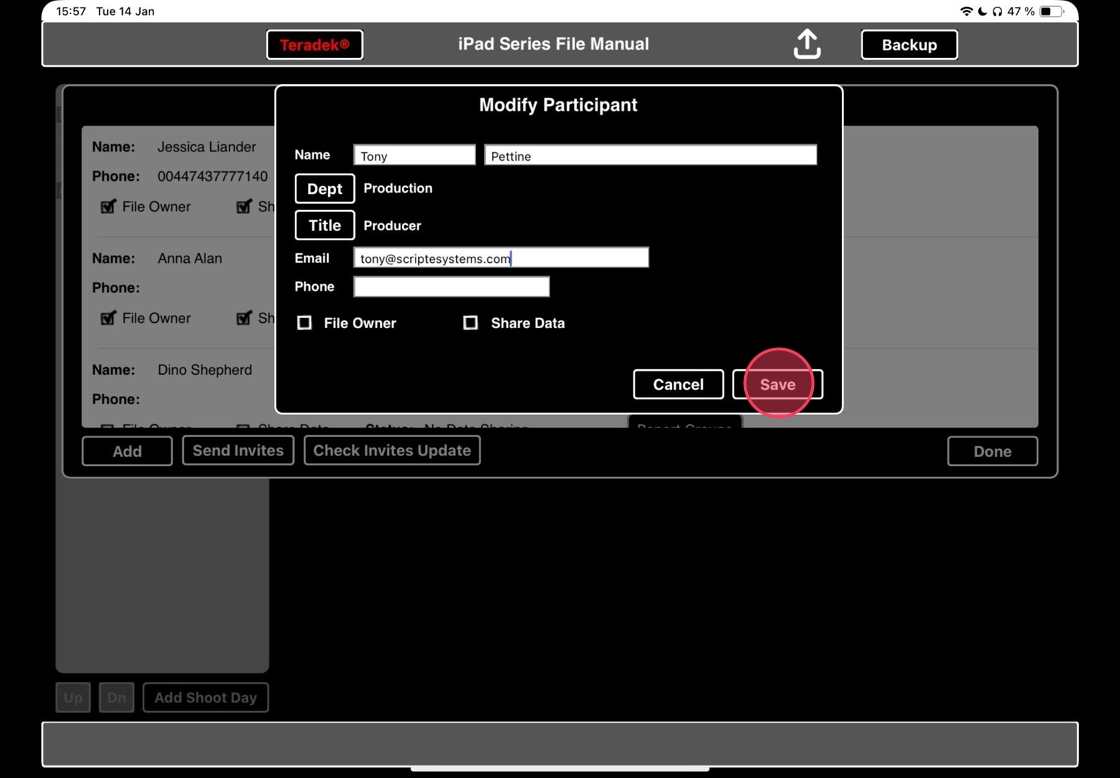Edit the last name field containing Pettine
The width and height of the screenshot is (1120, 778).
pyautogui.click(x=651, y=155)
